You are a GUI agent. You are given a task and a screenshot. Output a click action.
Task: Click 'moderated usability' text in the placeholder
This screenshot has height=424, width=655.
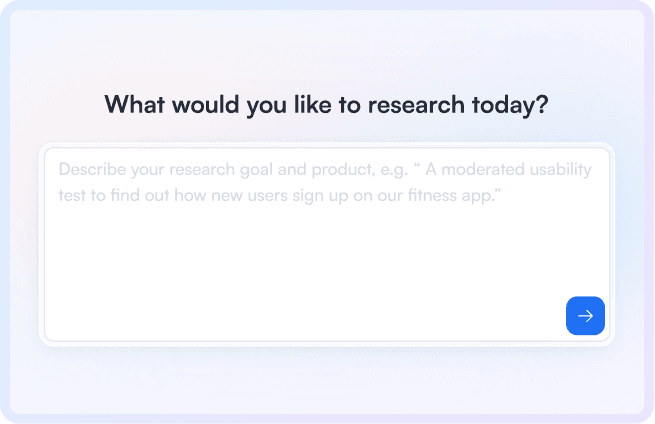(x=516, y=170)
